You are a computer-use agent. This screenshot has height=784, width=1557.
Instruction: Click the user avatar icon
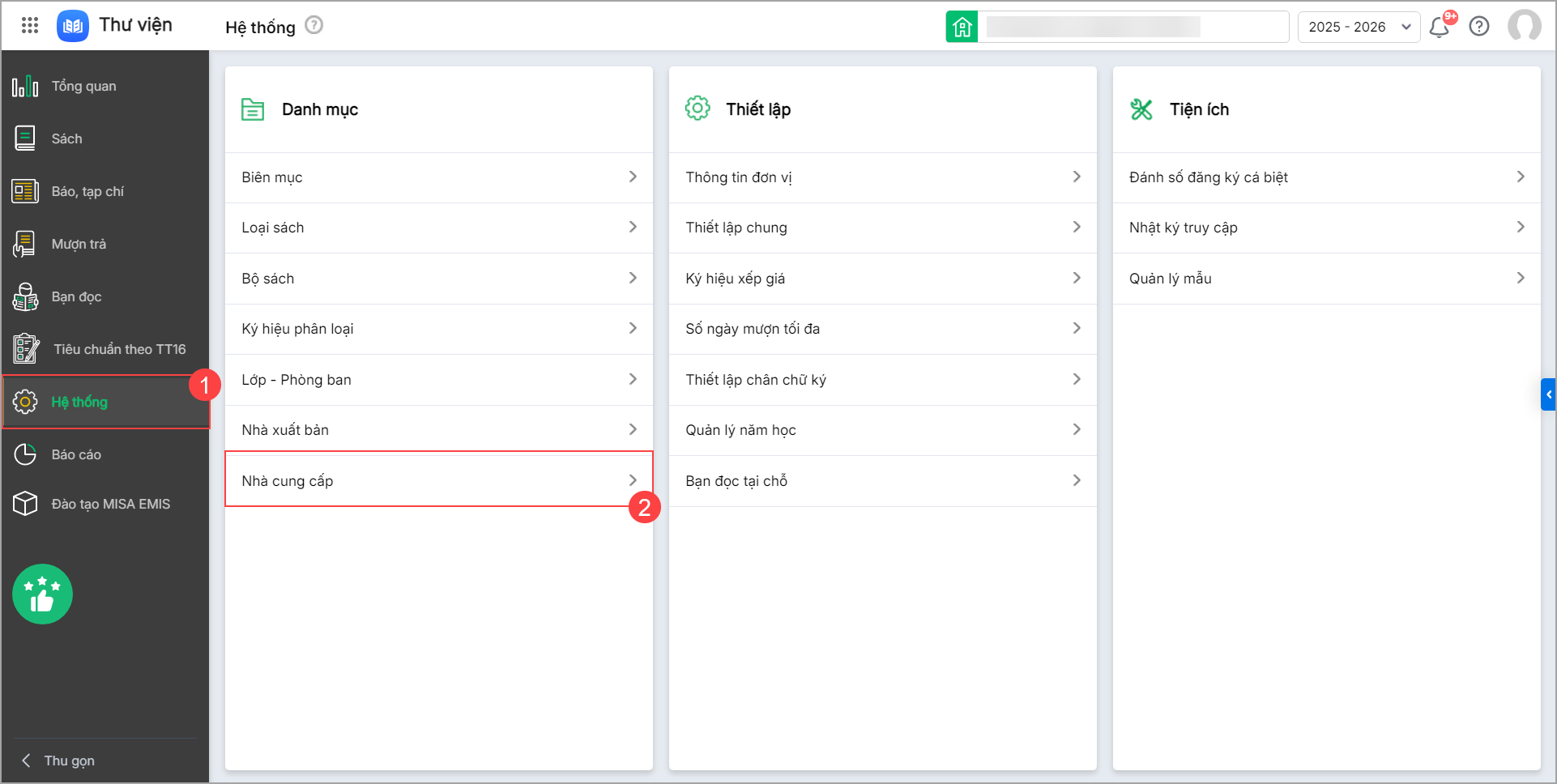[1524, 26]
